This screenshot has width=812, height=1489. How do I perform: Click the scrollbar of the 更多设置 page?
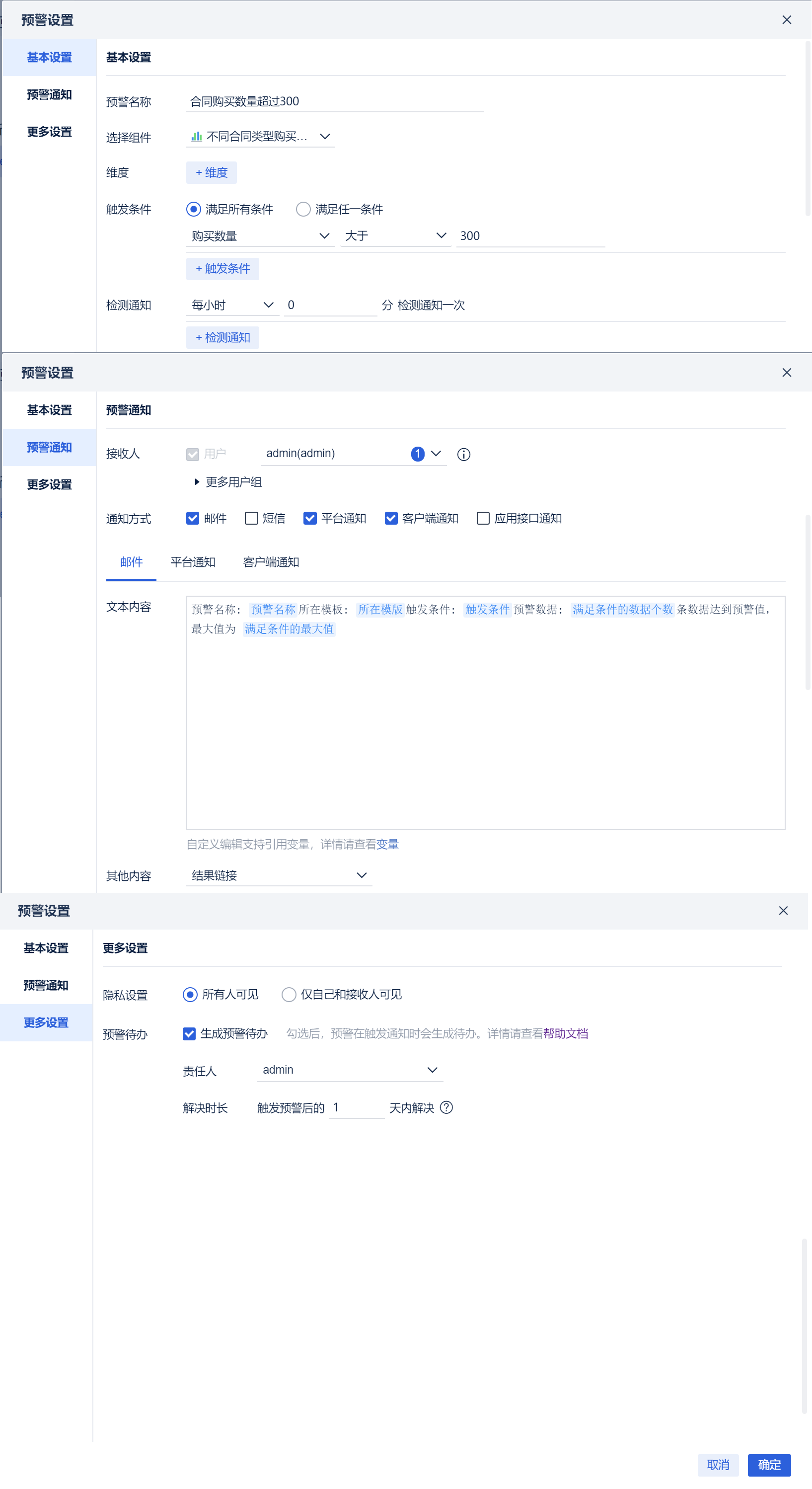[805, 1326]
